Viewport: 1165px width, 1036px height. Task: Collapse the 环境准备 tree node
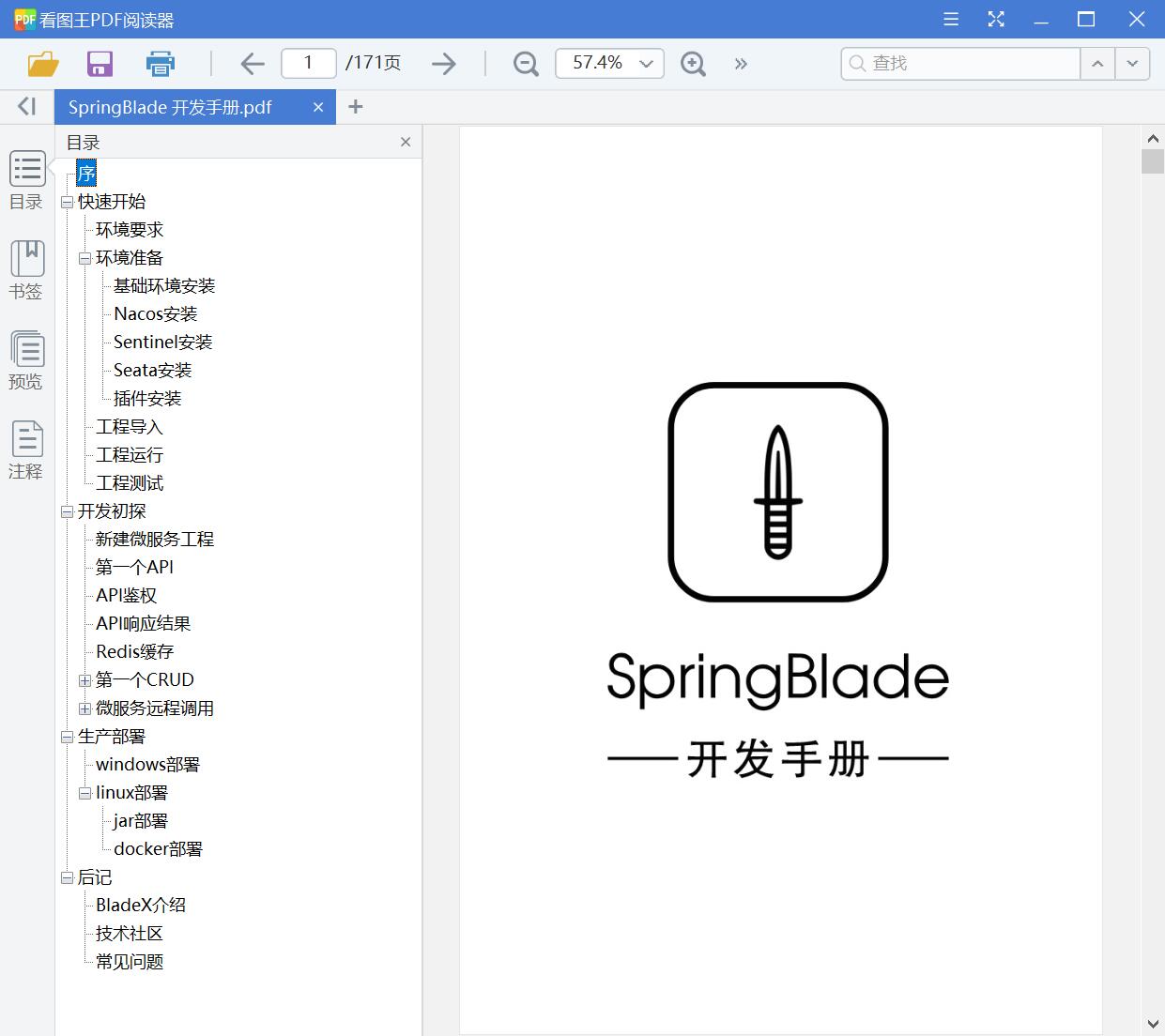pyautogui.click(x=84, y=258)
